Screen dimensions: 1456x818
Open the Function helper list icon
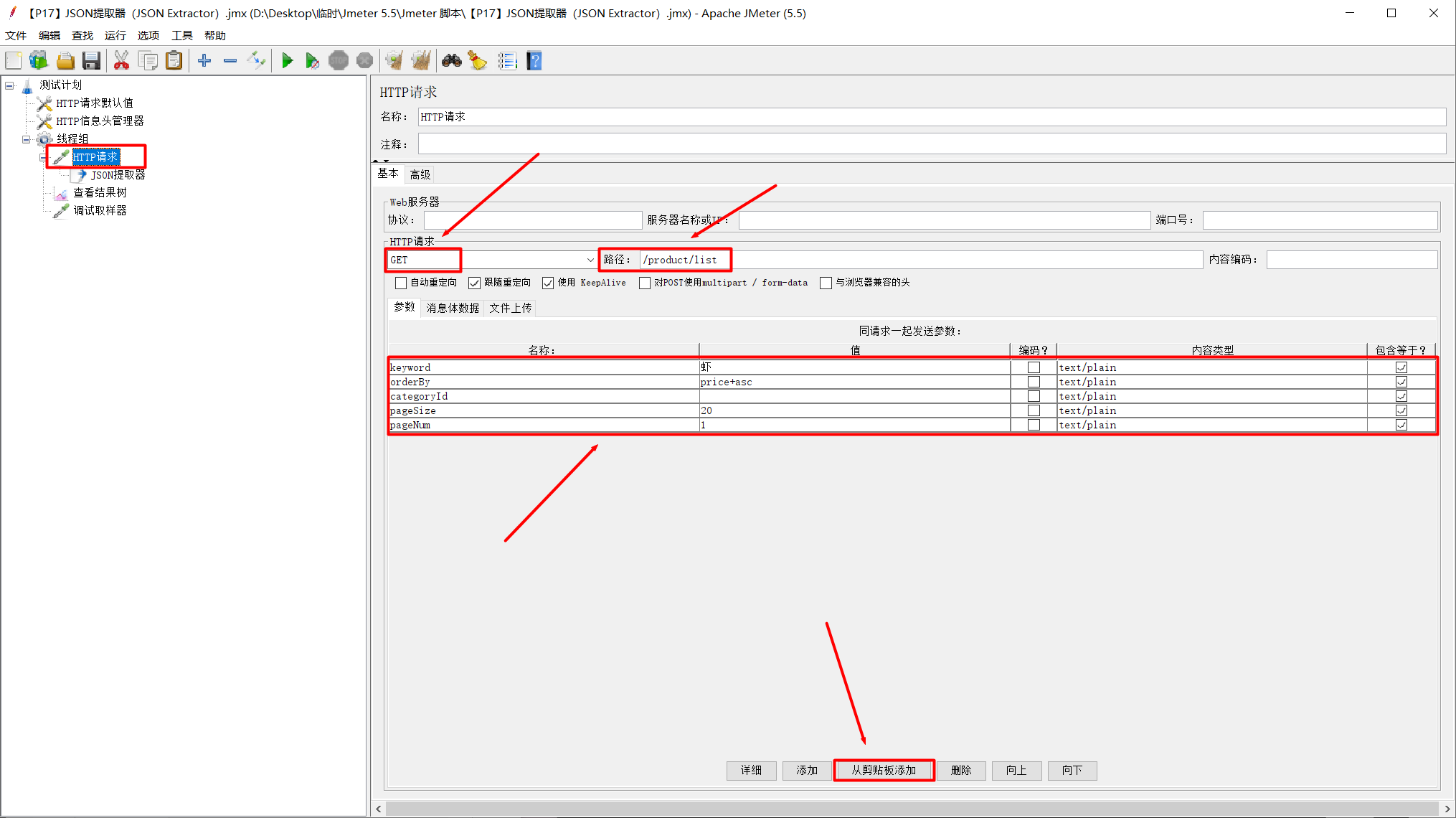508,61
